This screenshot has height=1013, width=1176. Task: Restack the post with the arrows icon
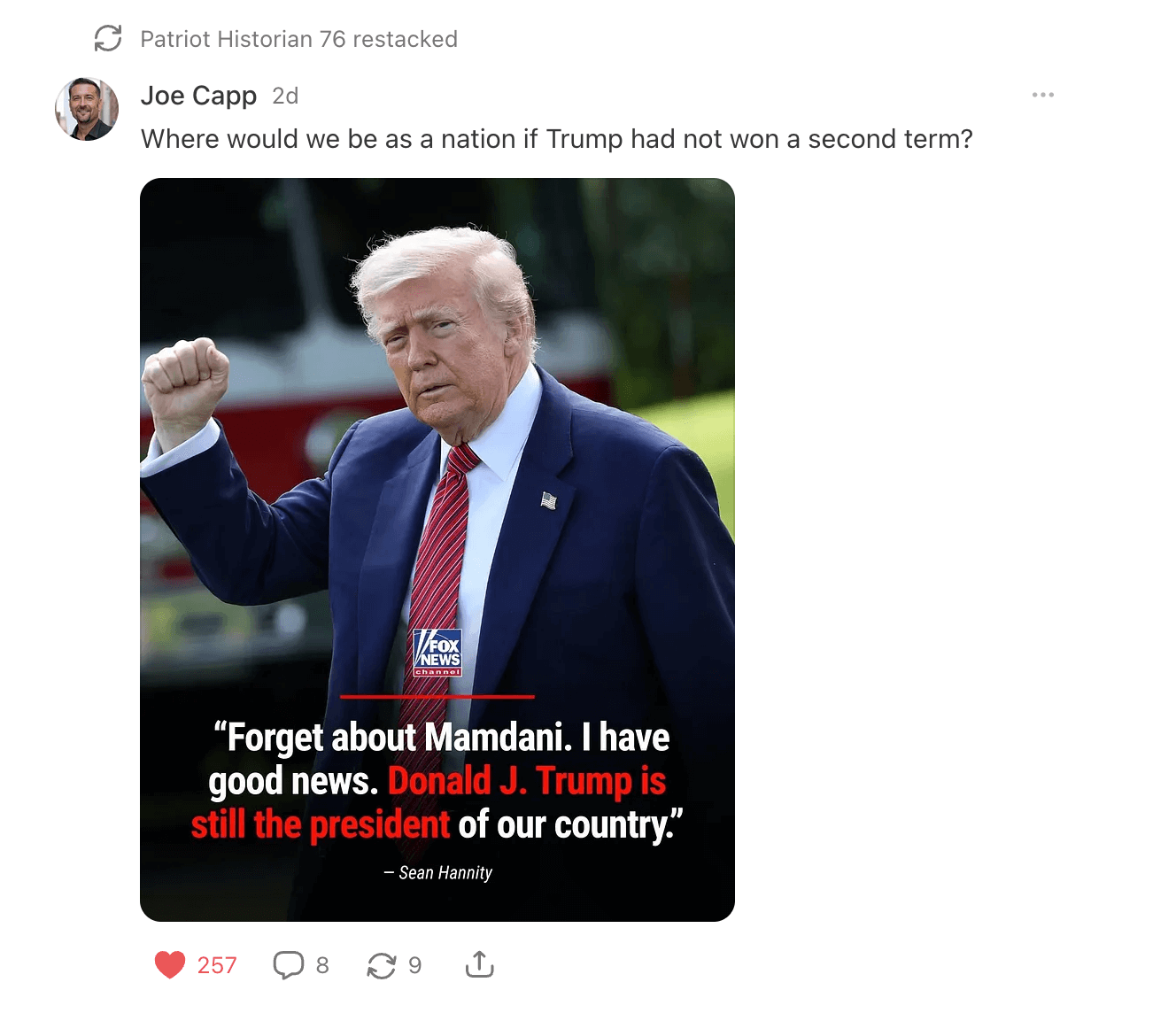(382, 965)
